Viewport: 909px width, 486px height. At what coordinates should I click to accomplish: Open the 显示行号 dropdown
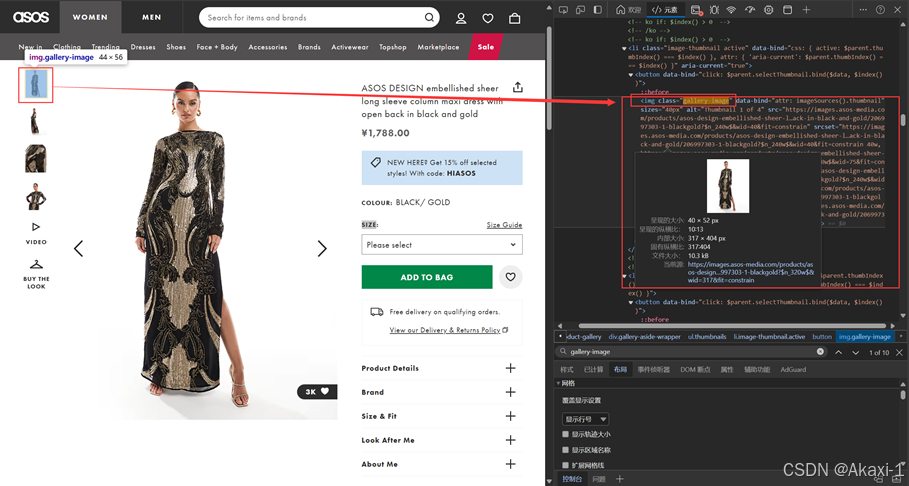(x=586, y=419)
